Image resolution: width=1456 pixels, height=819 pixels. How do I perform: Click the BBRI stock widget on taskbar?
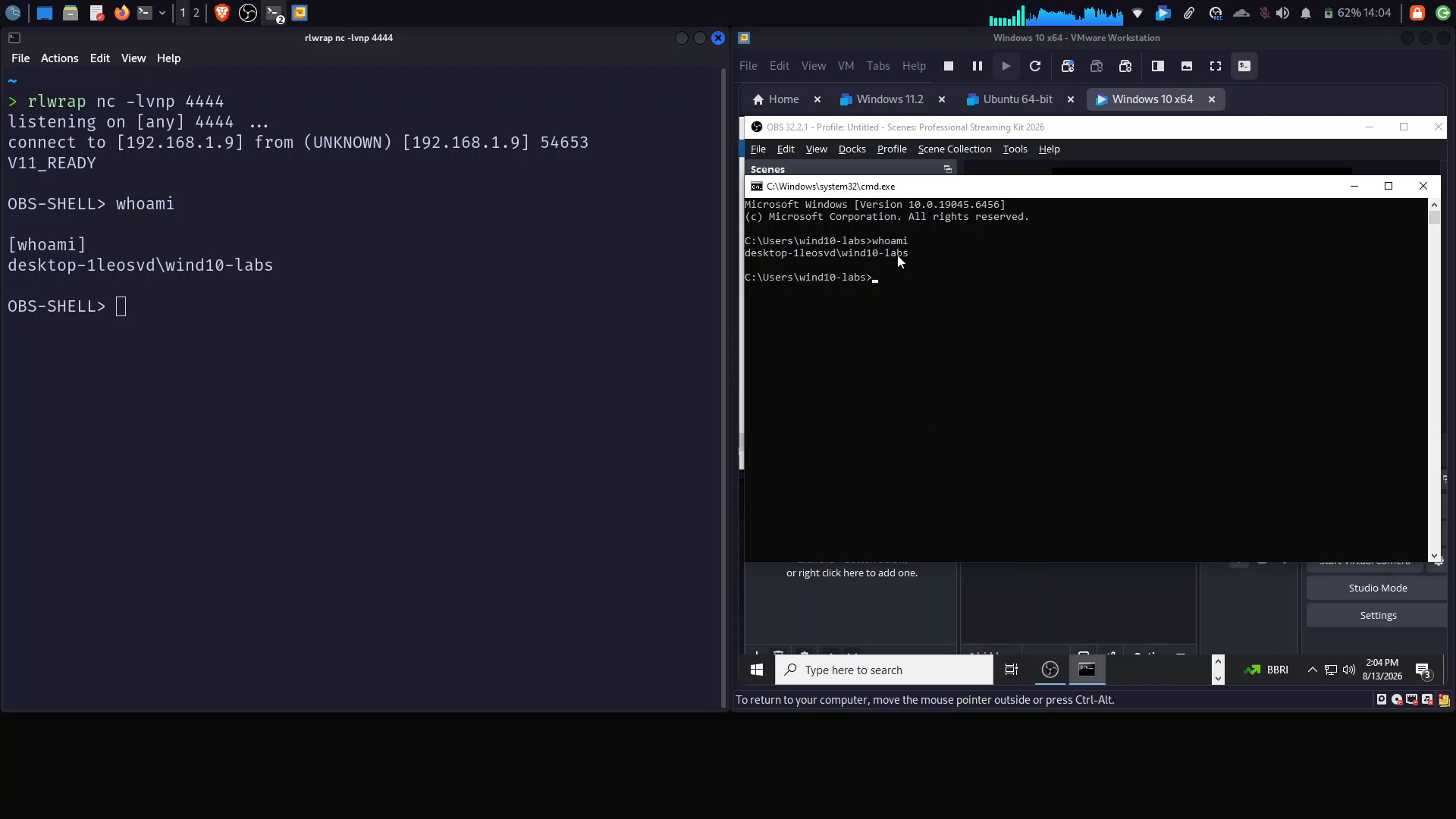click(1266, 670)
